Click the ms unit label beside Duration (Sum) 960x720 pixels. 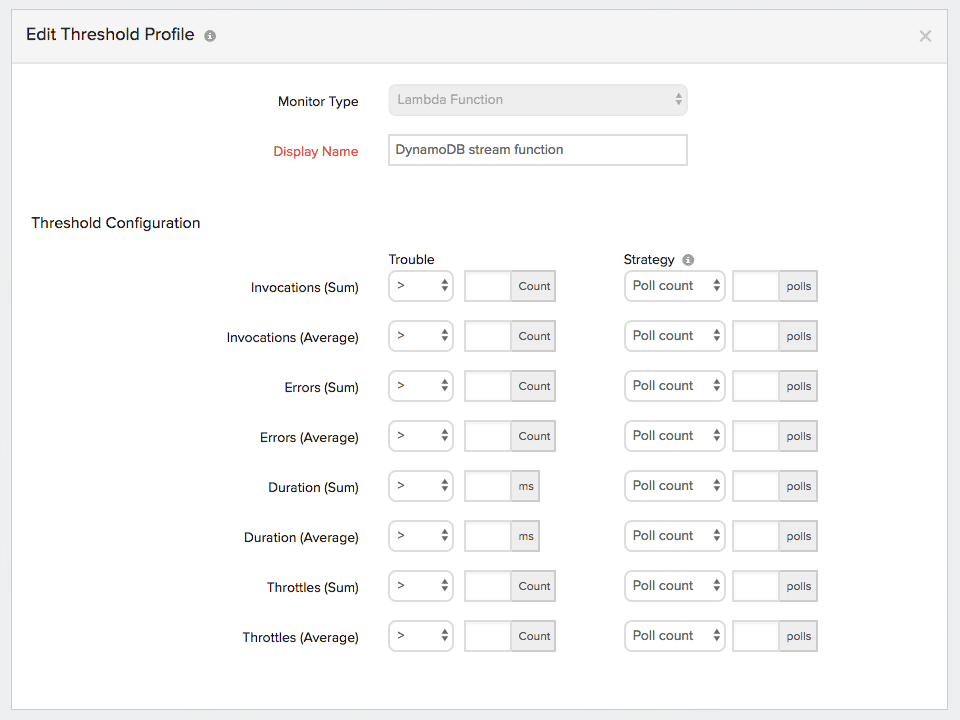point(527,486)
